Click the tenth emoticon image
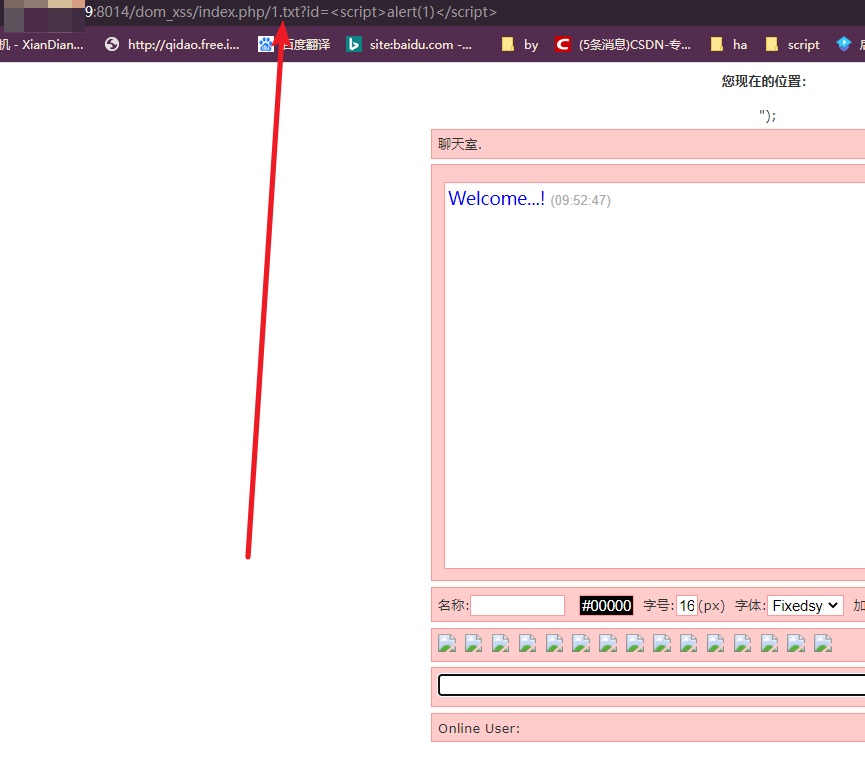The height and width of the screenshot is (761, 865). pos(689,643)
